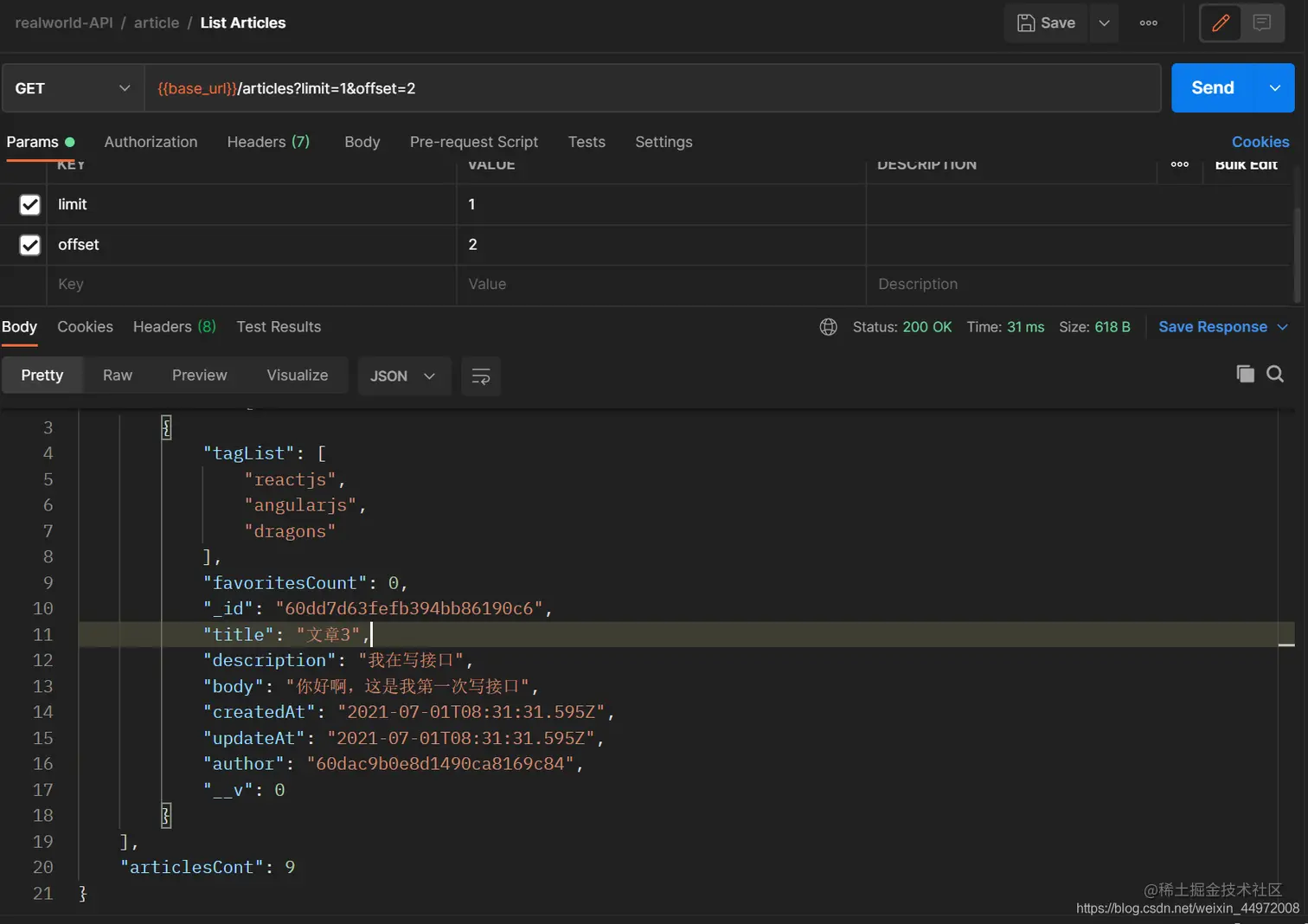The height and width of the screenshot is (924, 1308).
Task: Uncheck the offset parameter checkbox
Action: 29,245
